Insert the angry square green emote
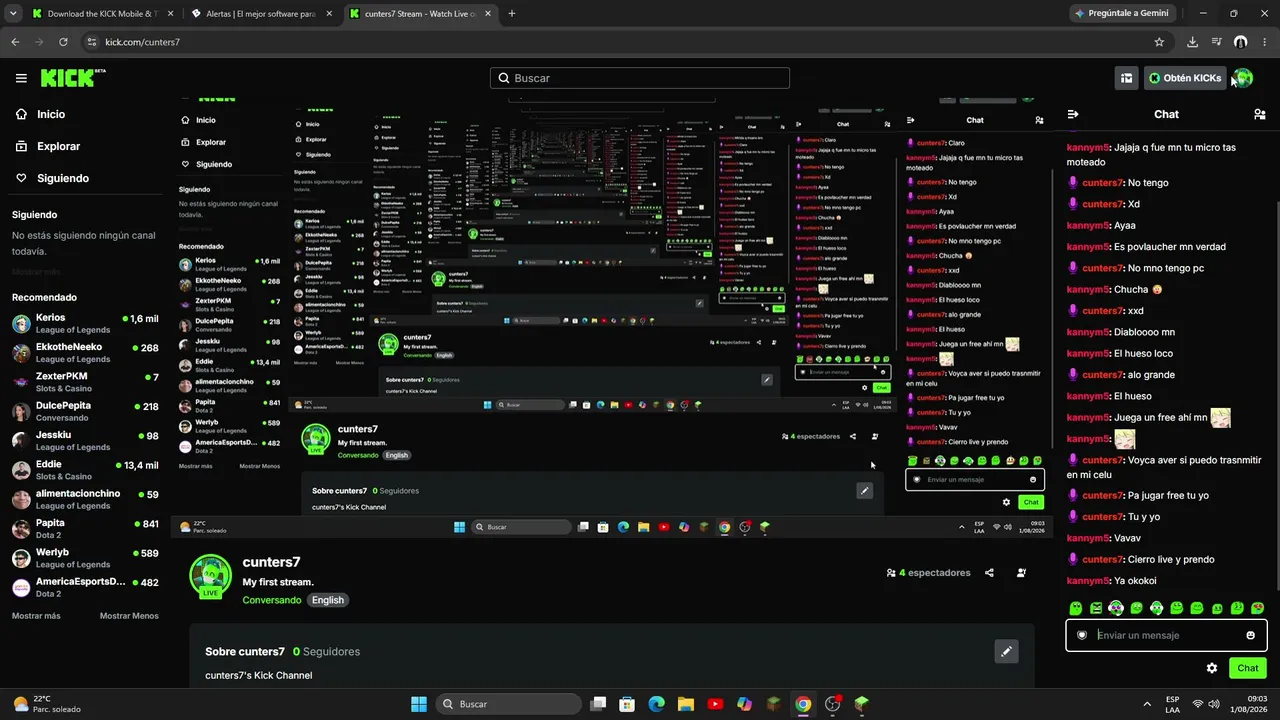Screen dimensions: 1280x720 [x=1096, y=608]
